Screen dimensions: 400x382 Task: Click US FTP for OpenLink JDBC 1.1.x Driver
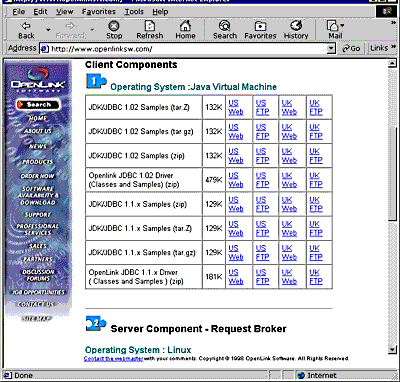[262, 277]
